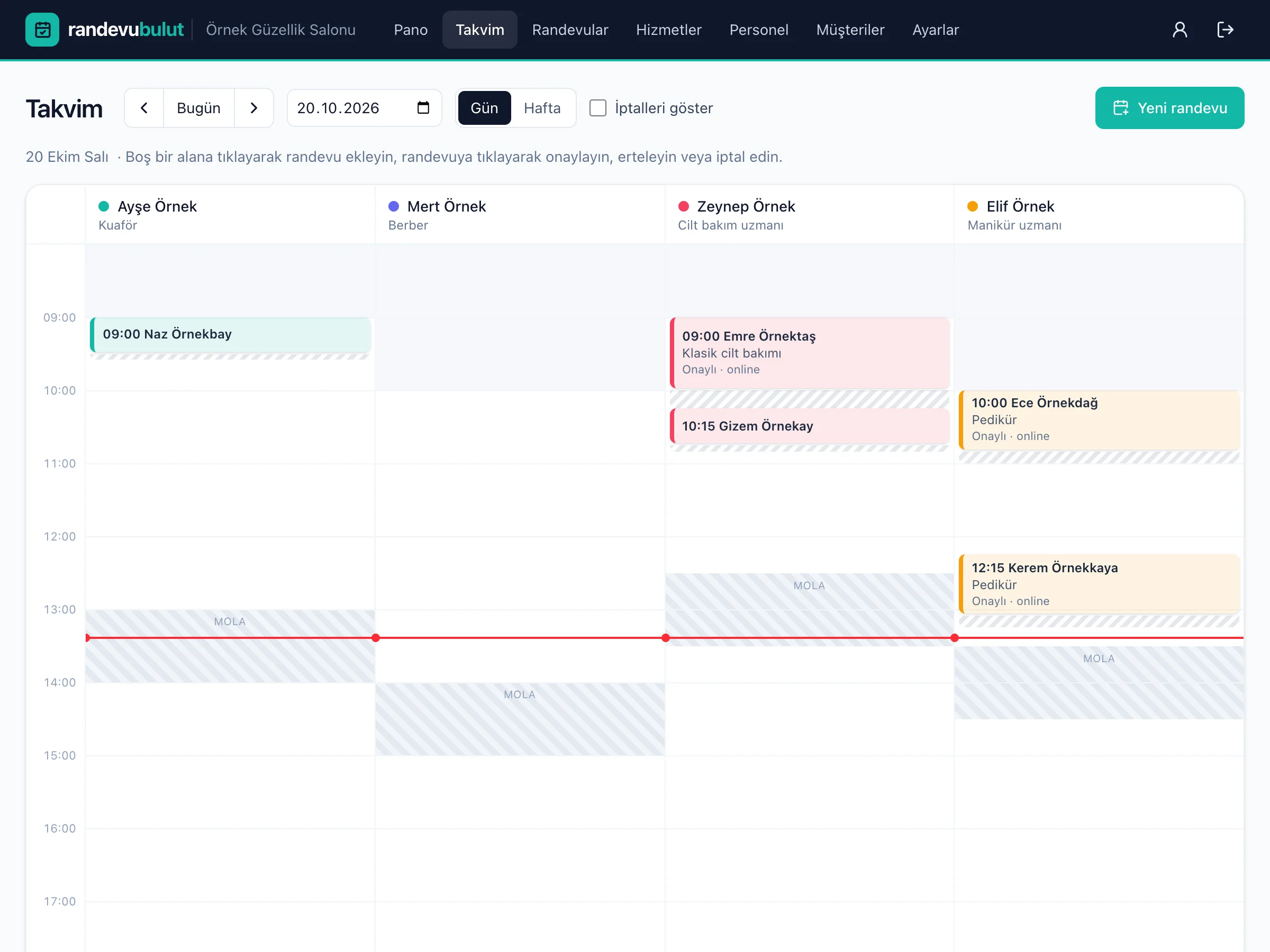Click Elif Örnek column header
The image size is (1270, 952).
point(1099,215)
